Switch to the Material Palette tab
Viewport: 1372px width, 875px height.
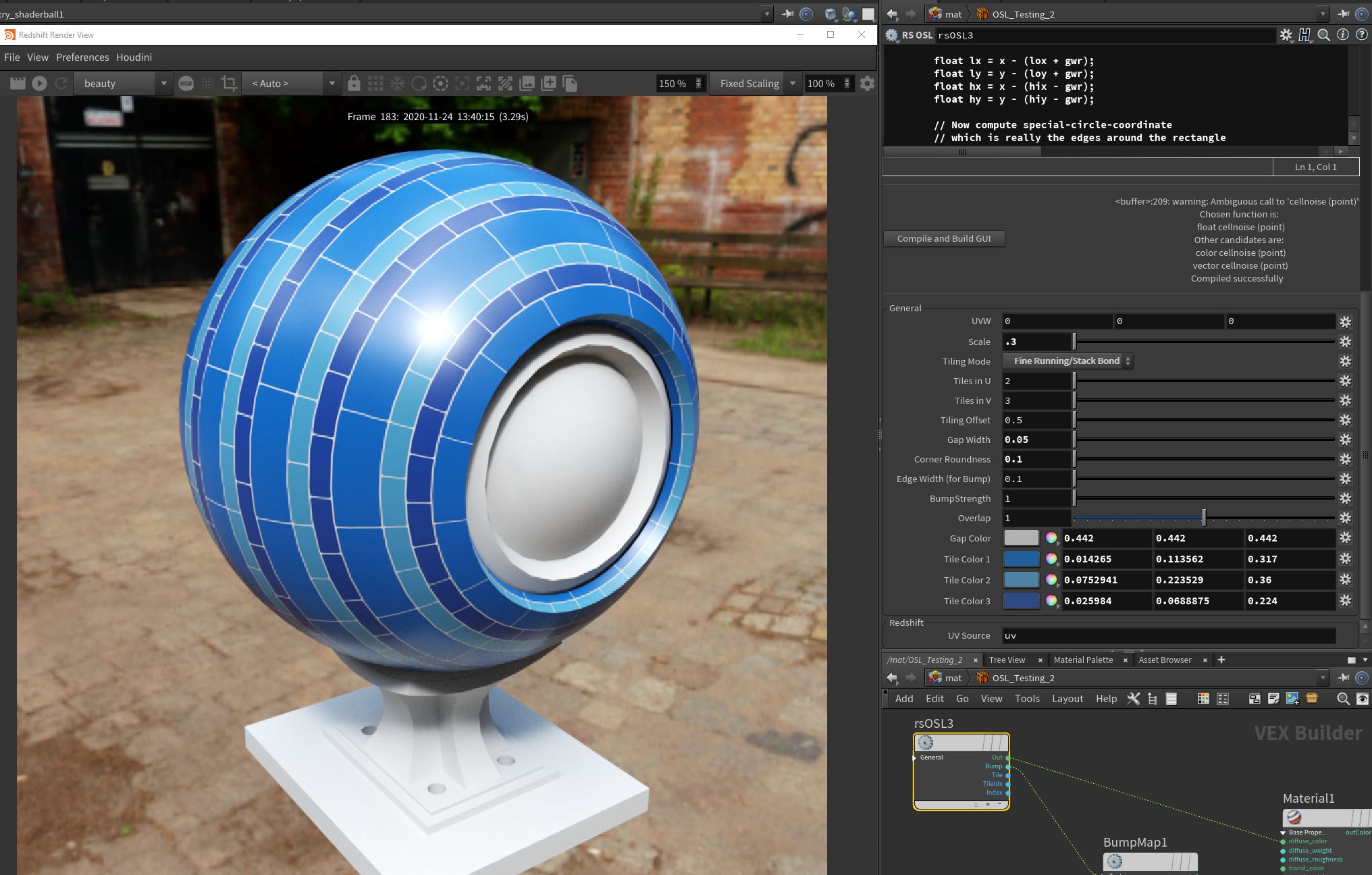pyautogui.click(x=1083, y=660)
